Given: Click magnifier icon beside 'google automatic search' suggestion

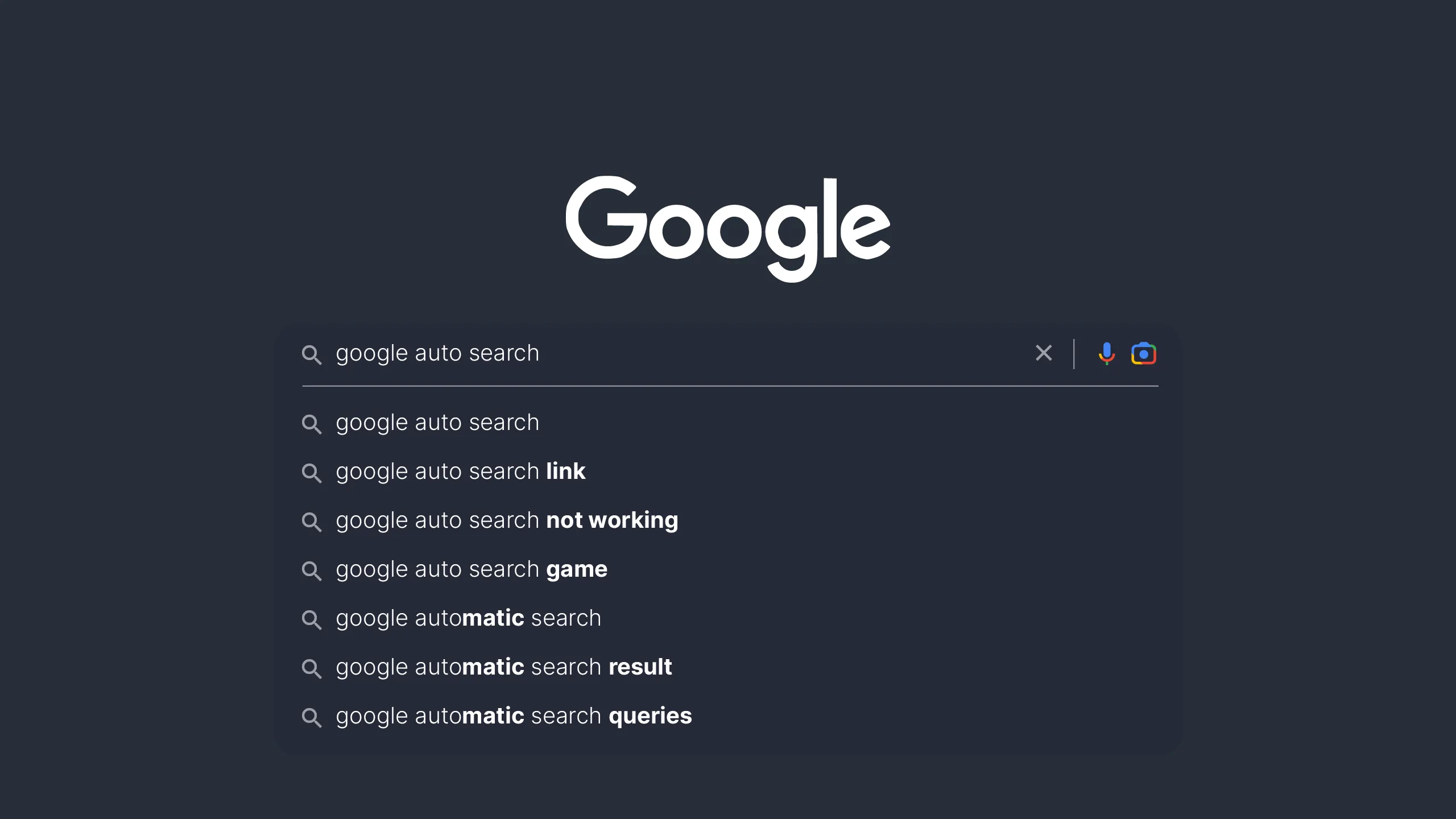Looking at the screenshot, I should click(x=312, y=619).
